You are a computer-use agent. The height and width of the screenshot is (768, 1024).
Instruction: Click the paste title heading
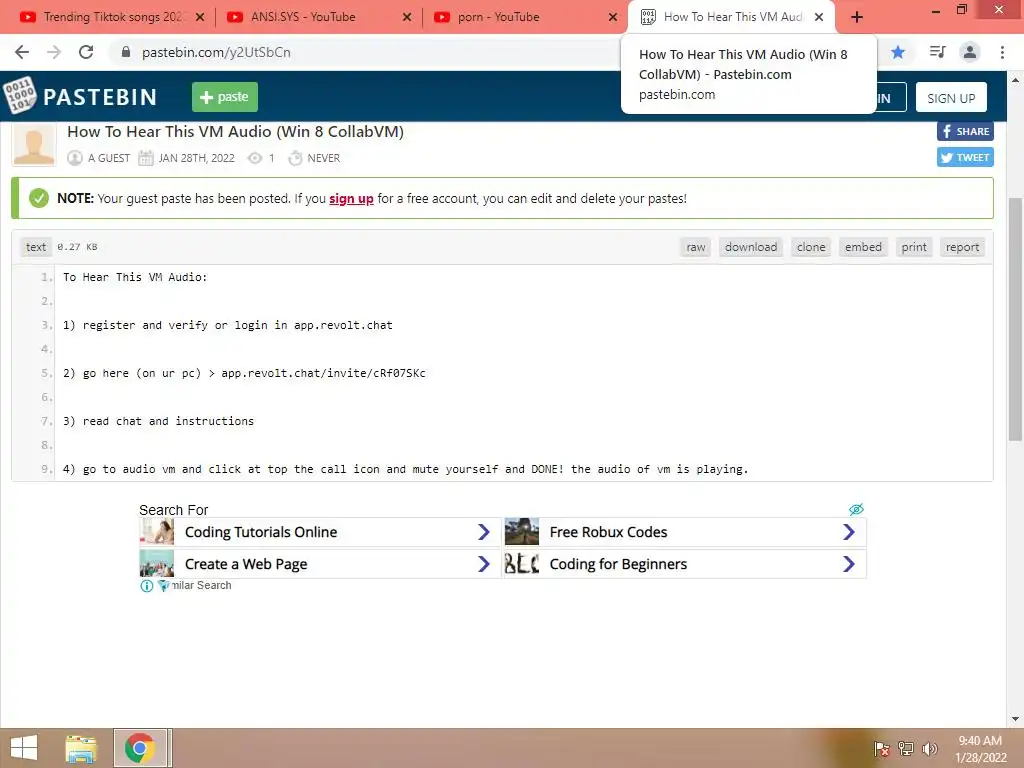coord(235,132)
